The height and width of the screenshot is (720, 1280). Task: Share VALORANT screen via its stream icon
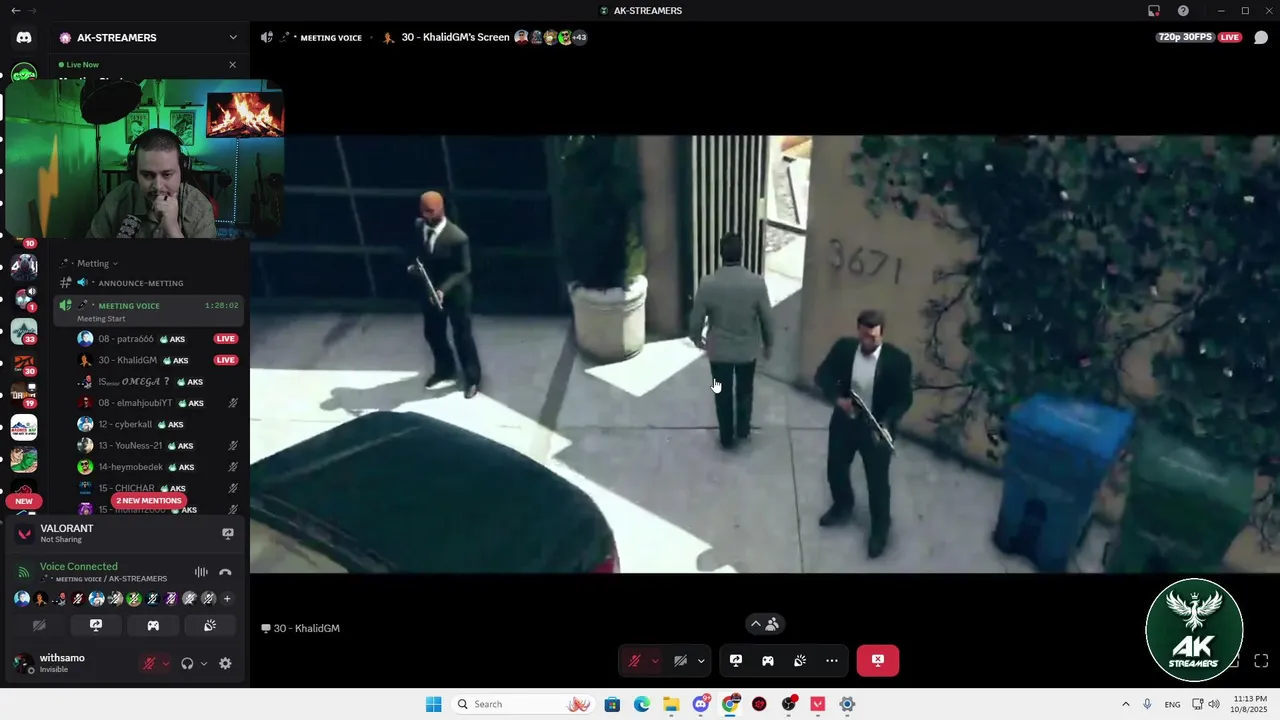228,533
